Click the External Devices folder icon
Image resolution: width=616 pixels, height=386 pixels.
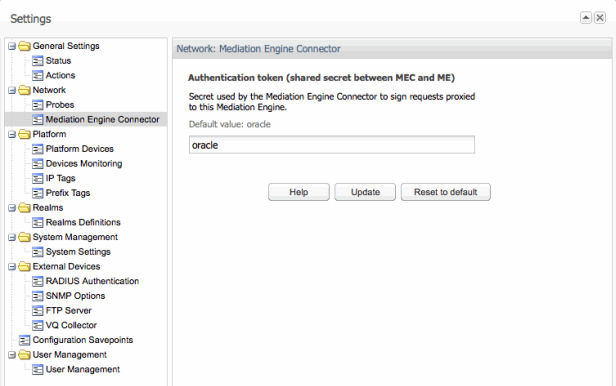pos(24,267)
